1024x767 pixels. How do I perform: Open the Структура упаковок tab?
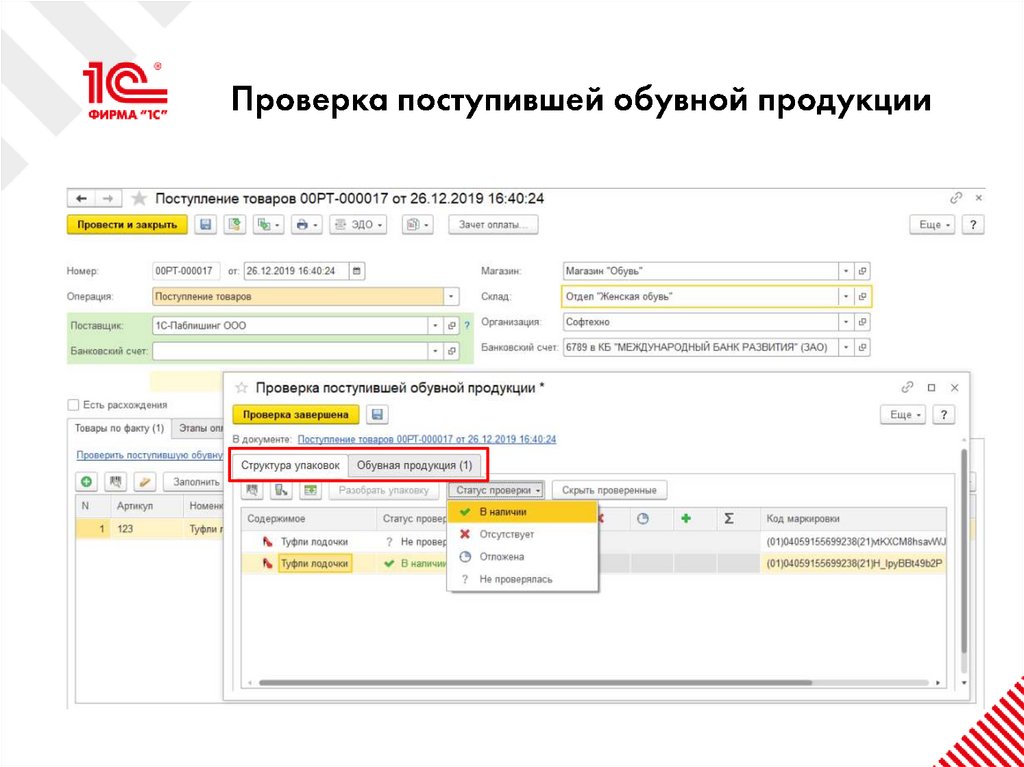(292, 465)
